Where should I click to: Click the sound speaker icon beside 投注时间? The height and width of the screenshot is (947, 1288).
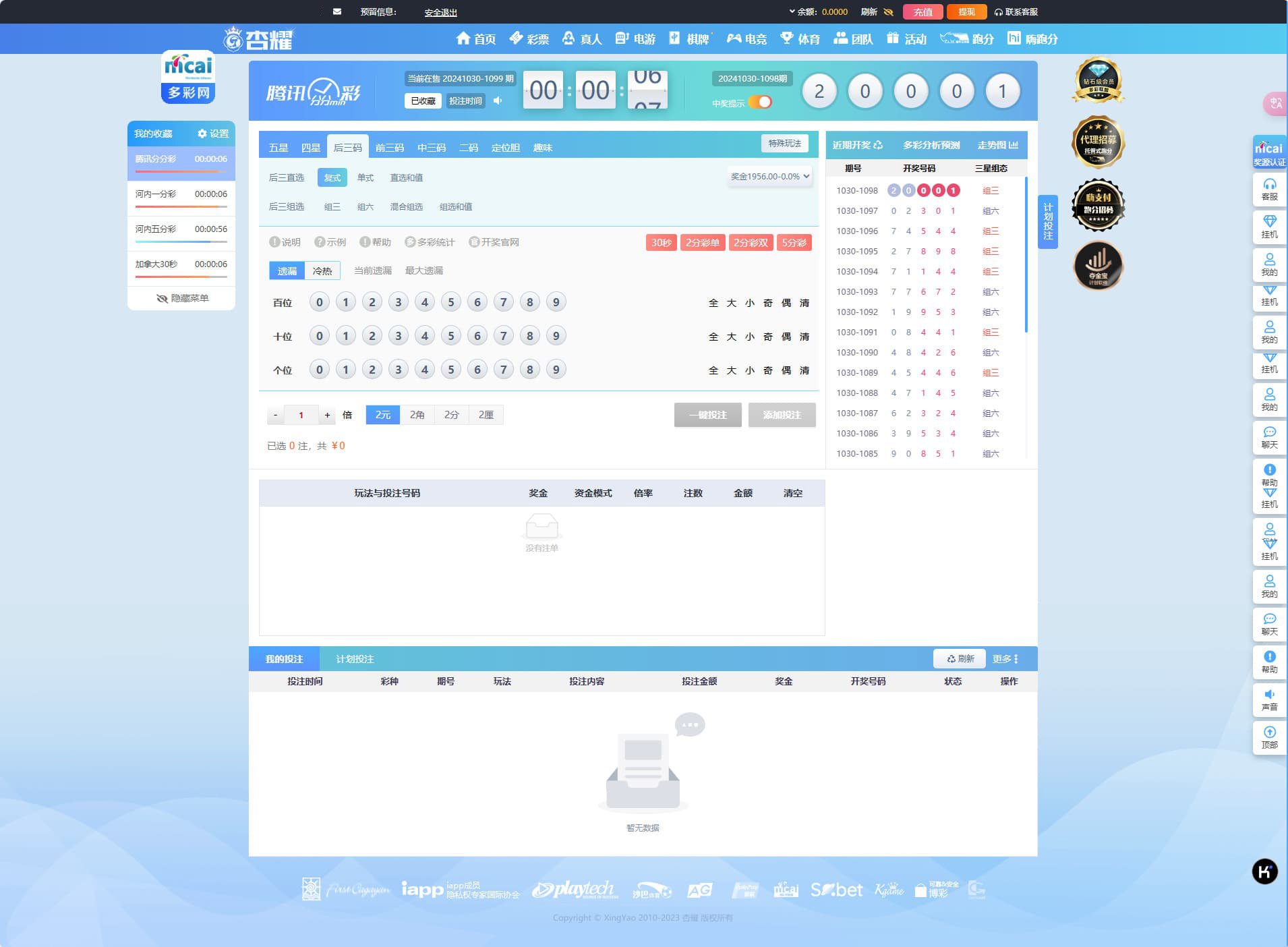498,101
